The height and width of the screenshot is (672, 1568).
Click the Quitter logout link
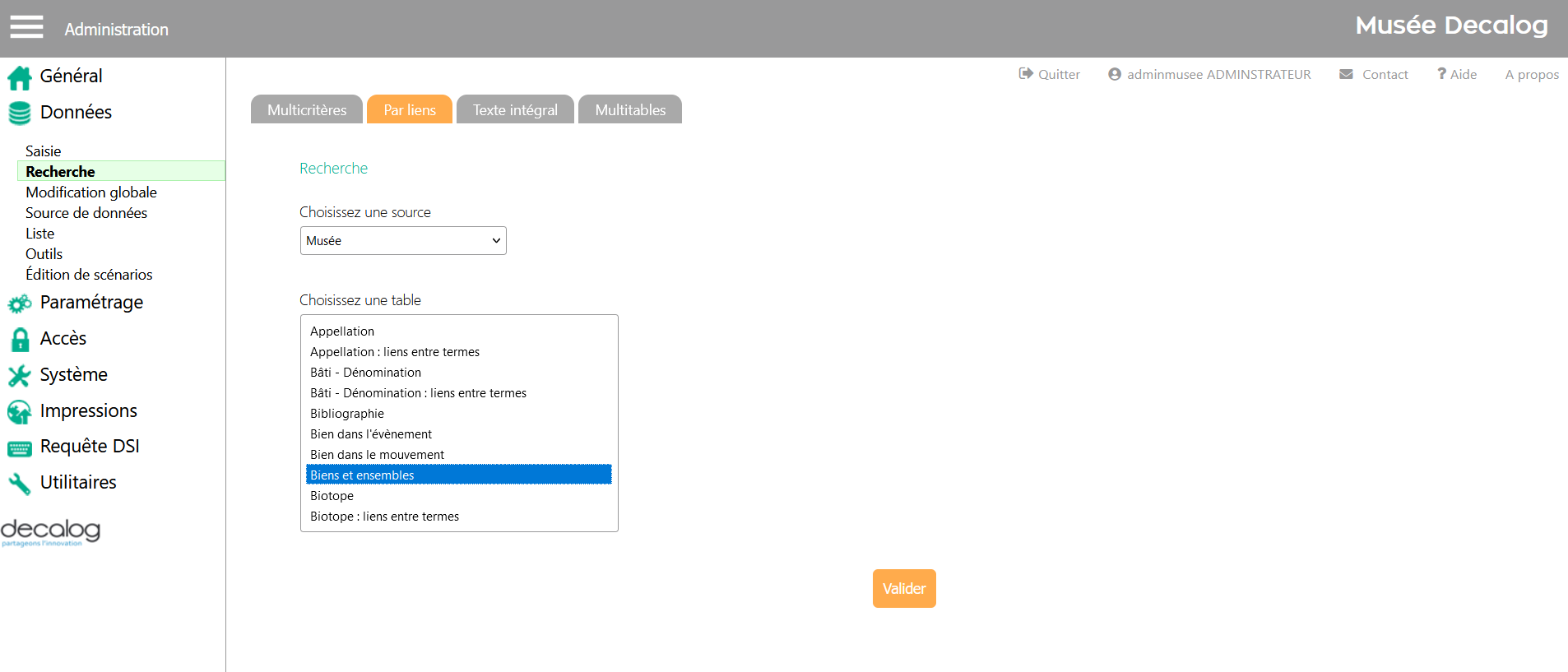[1050, 75]
